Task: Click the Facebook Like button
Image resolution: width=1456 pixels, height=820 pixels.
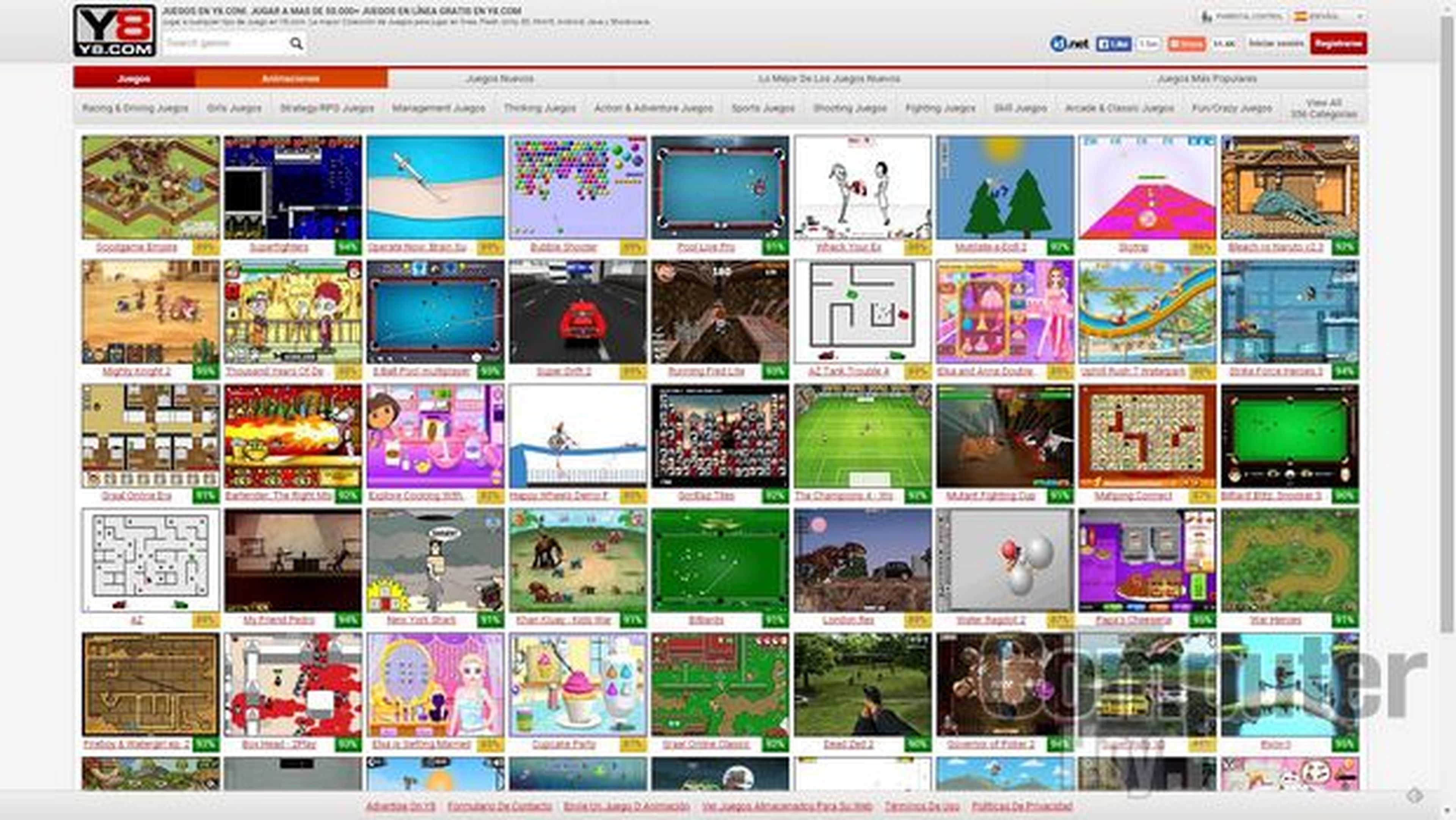Action: coord(1114,44)
